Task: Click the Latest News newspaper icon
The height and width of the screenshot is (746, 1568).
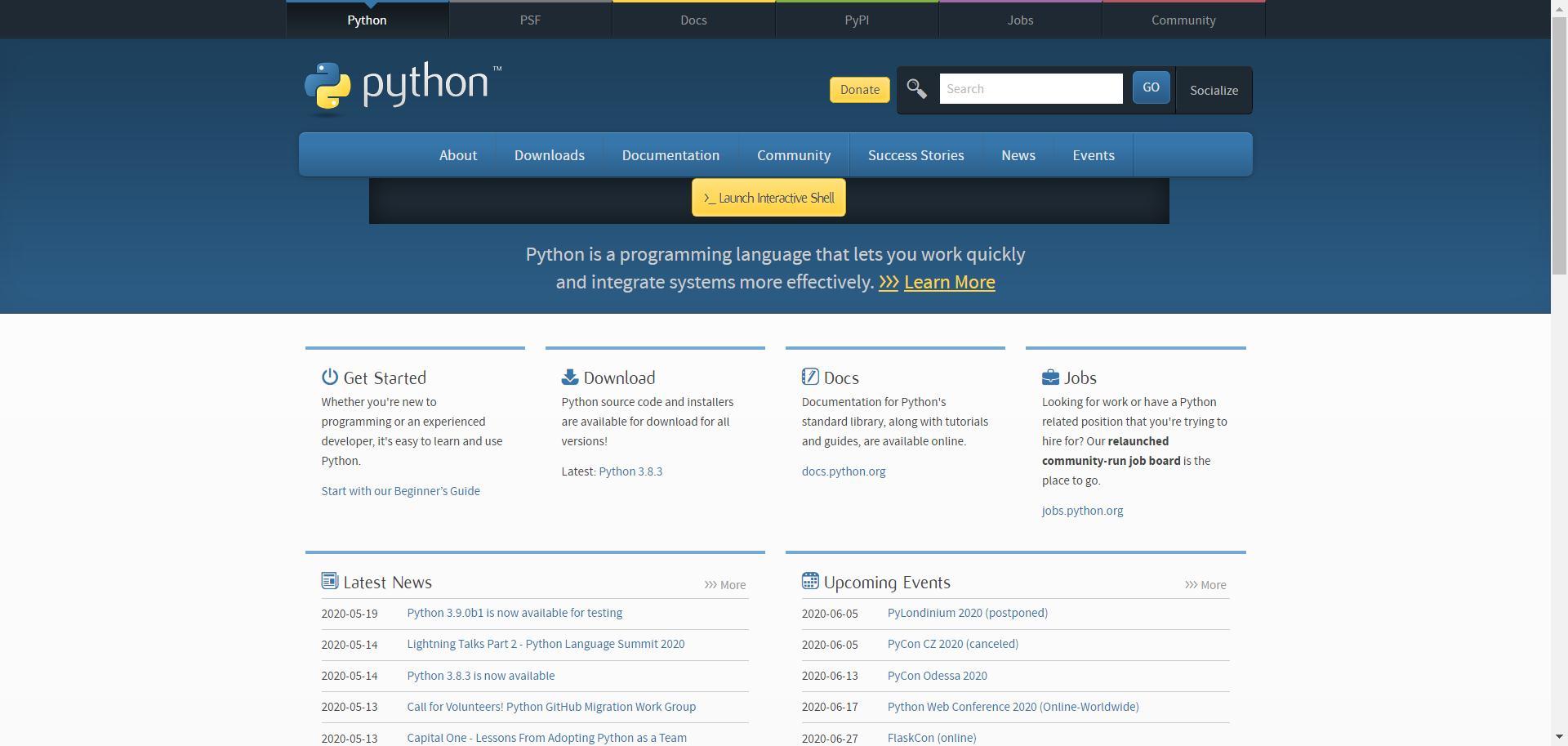Action: click(x=330, y=580)
